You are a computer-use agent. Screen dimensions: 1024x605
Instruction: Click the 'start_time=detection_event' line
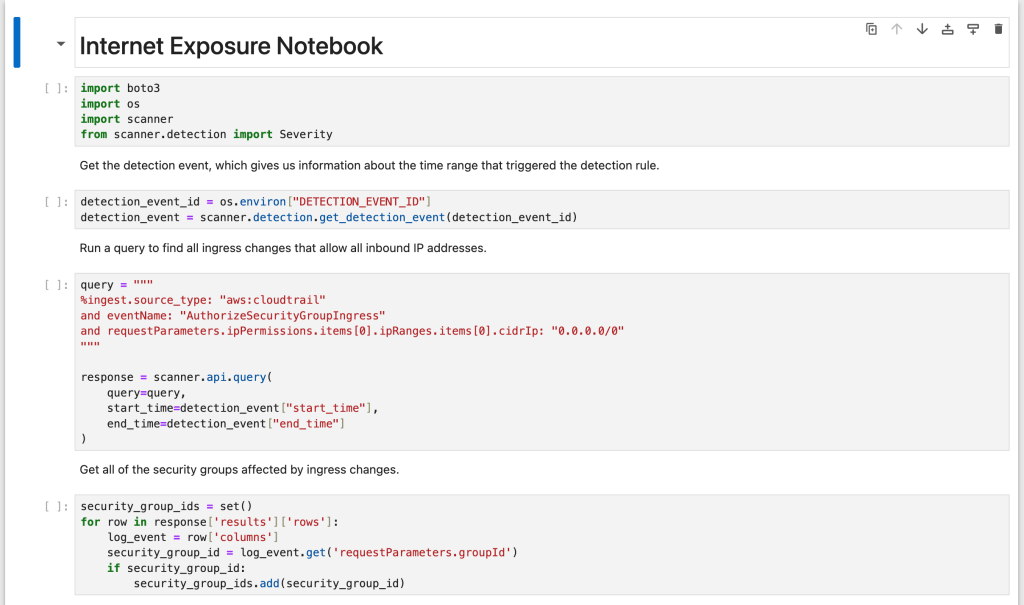242,408
